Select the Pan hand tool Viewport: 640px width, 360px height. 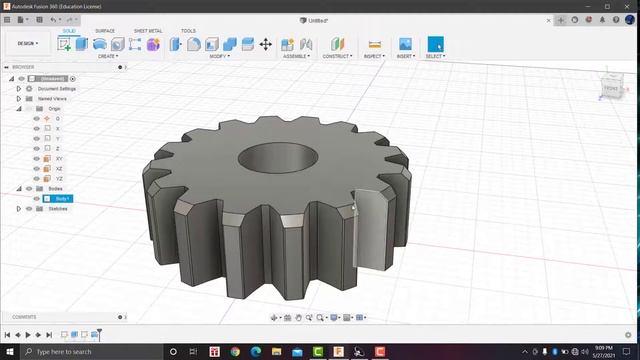298,318
